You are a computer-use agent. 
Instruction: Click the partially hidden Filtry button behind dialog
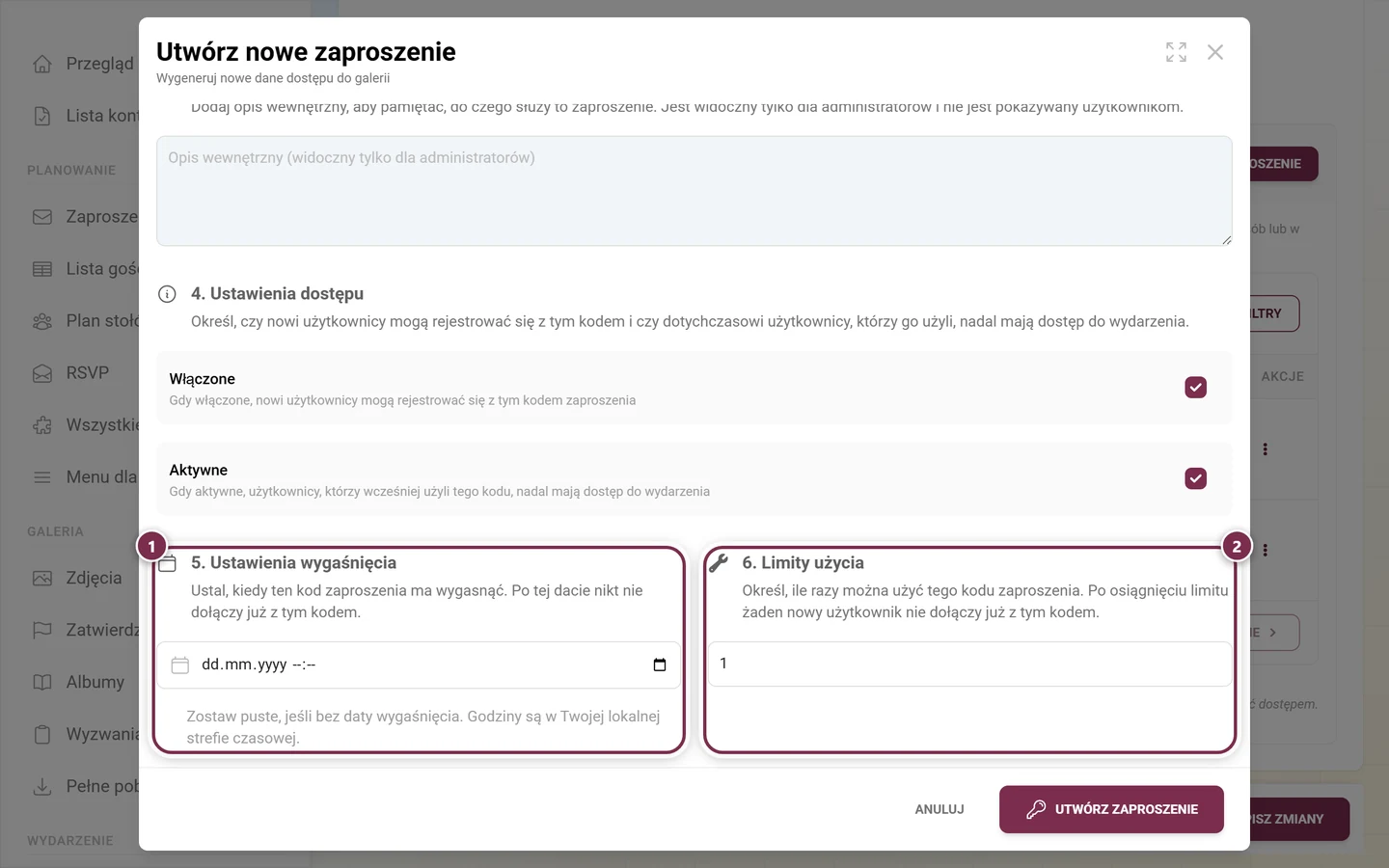tap(1275, 313)
